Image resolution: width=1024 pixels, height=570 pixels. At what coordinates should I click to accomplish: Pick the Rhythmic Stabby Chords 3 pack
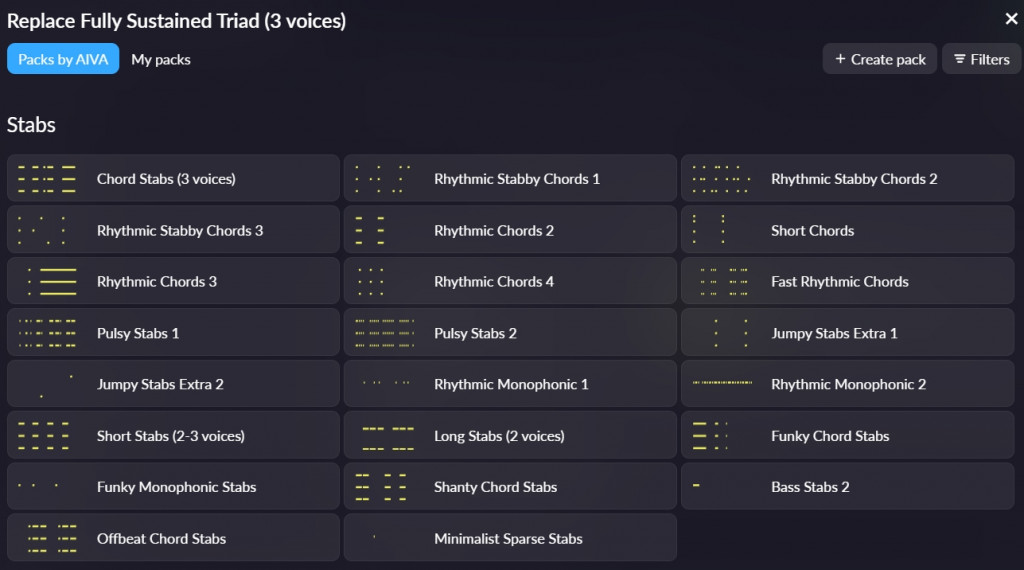pos(173,230)
